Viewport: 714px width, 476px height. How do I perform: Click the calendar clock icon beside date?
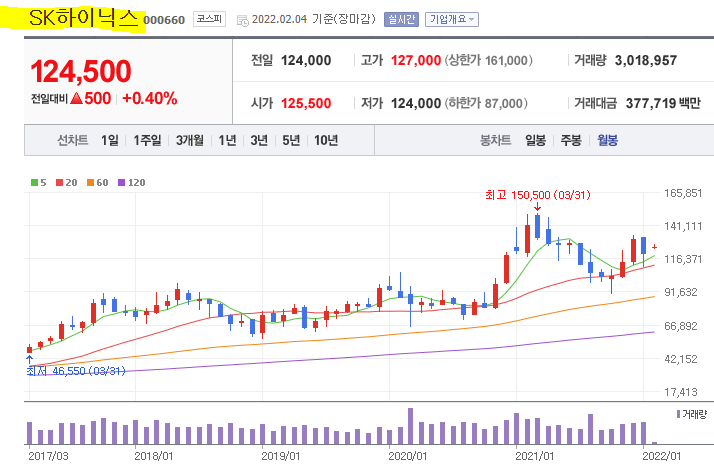243,20
